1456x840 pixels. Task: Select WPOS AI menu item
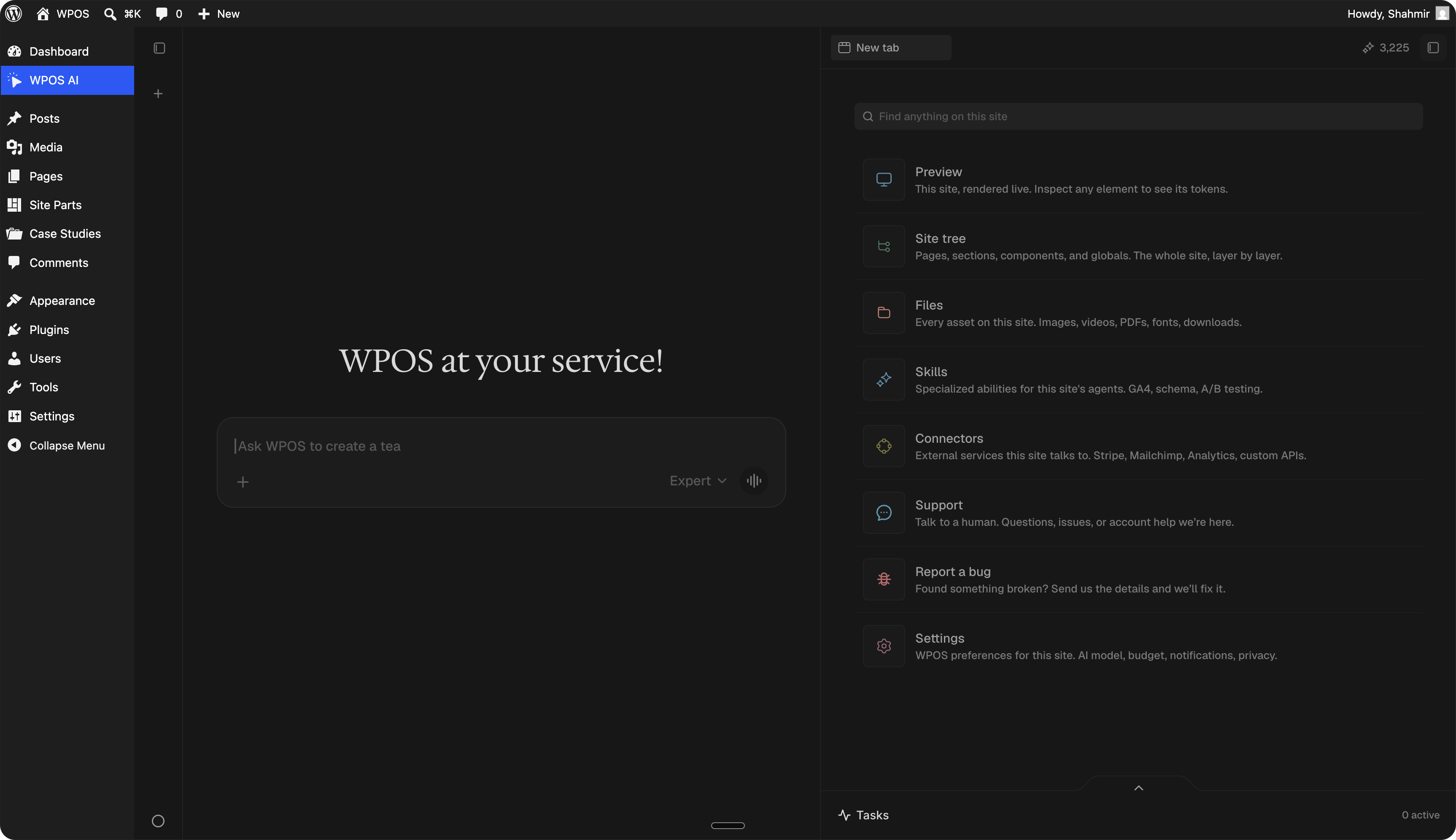(x=67, y=80)
